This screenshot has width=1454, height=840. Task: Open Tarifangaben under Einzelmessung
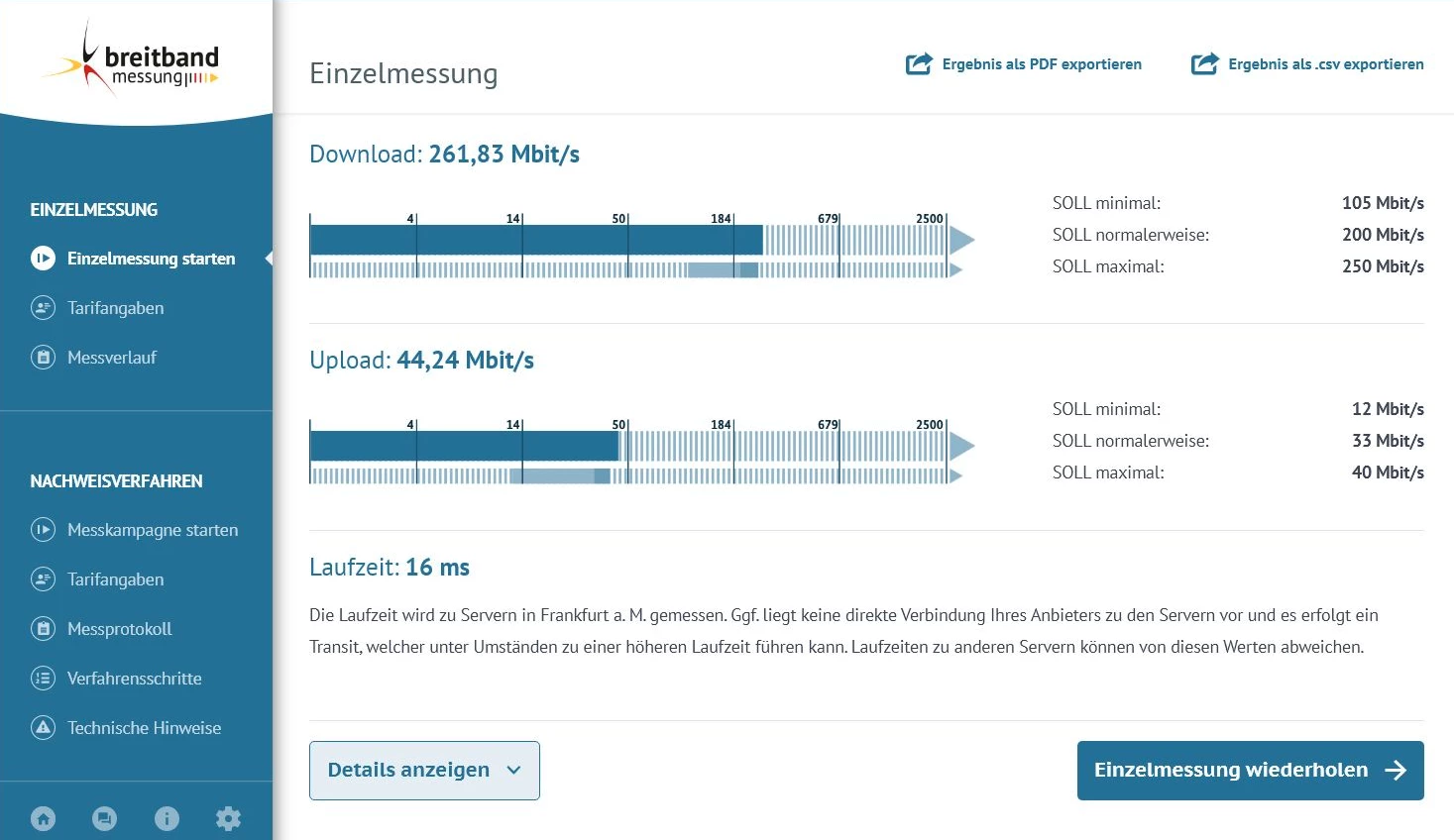tap(115, 308)
